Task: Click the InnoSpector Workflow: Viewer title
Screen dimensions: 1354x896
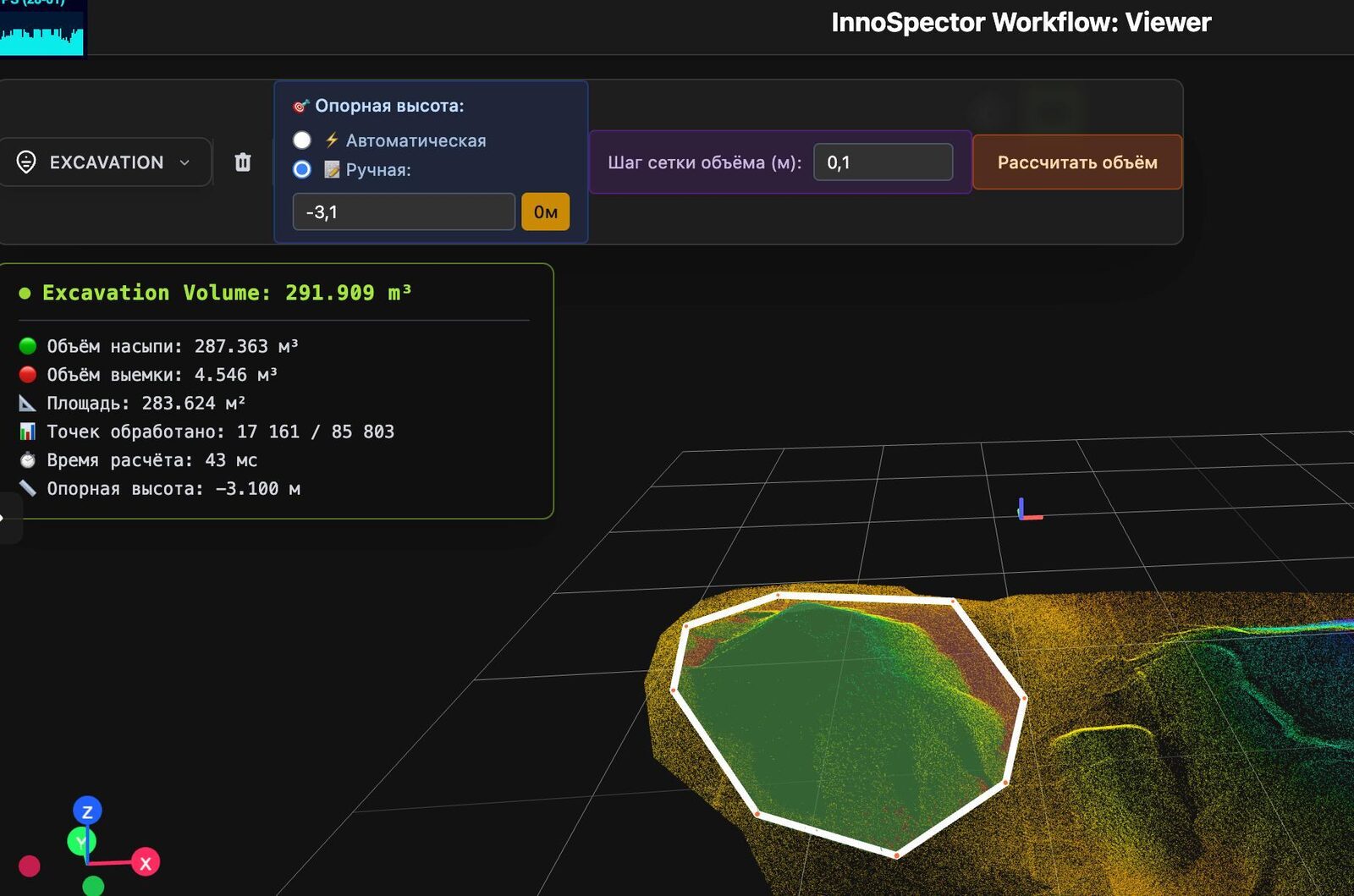Action: 1021,22
